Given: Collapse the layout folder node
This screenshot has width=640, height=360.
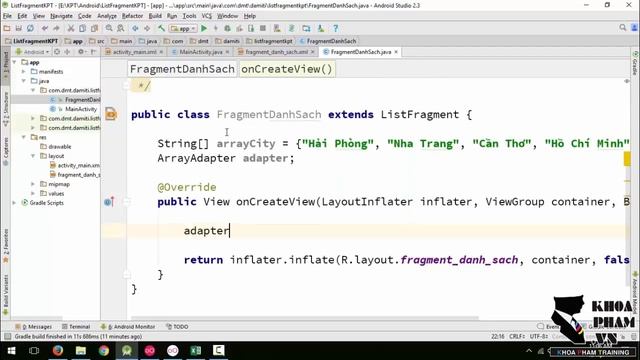Looking at the screenshot, I should 33,156.
